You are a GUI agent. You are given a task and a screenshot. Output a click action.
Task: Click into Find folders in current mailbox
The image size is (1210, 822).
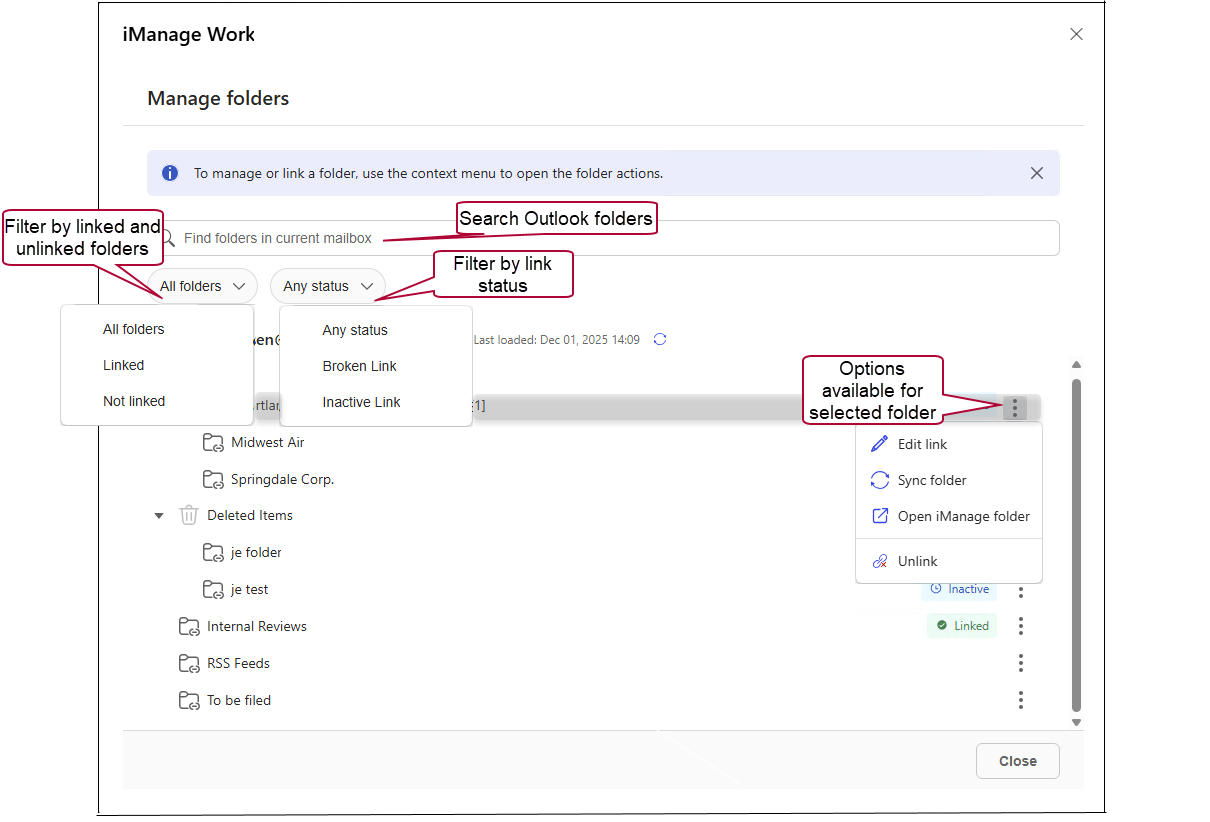(x=603, y=238)
